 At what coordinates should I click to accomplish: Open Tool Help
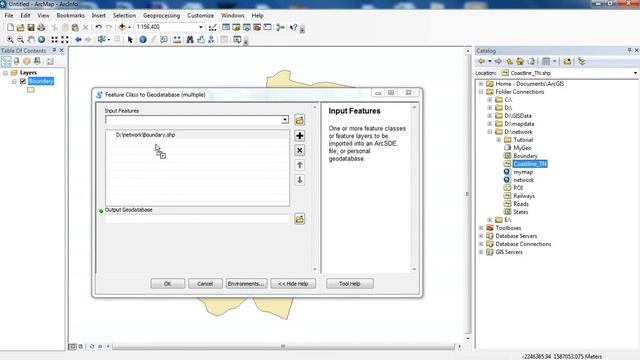tap(350, 284)
